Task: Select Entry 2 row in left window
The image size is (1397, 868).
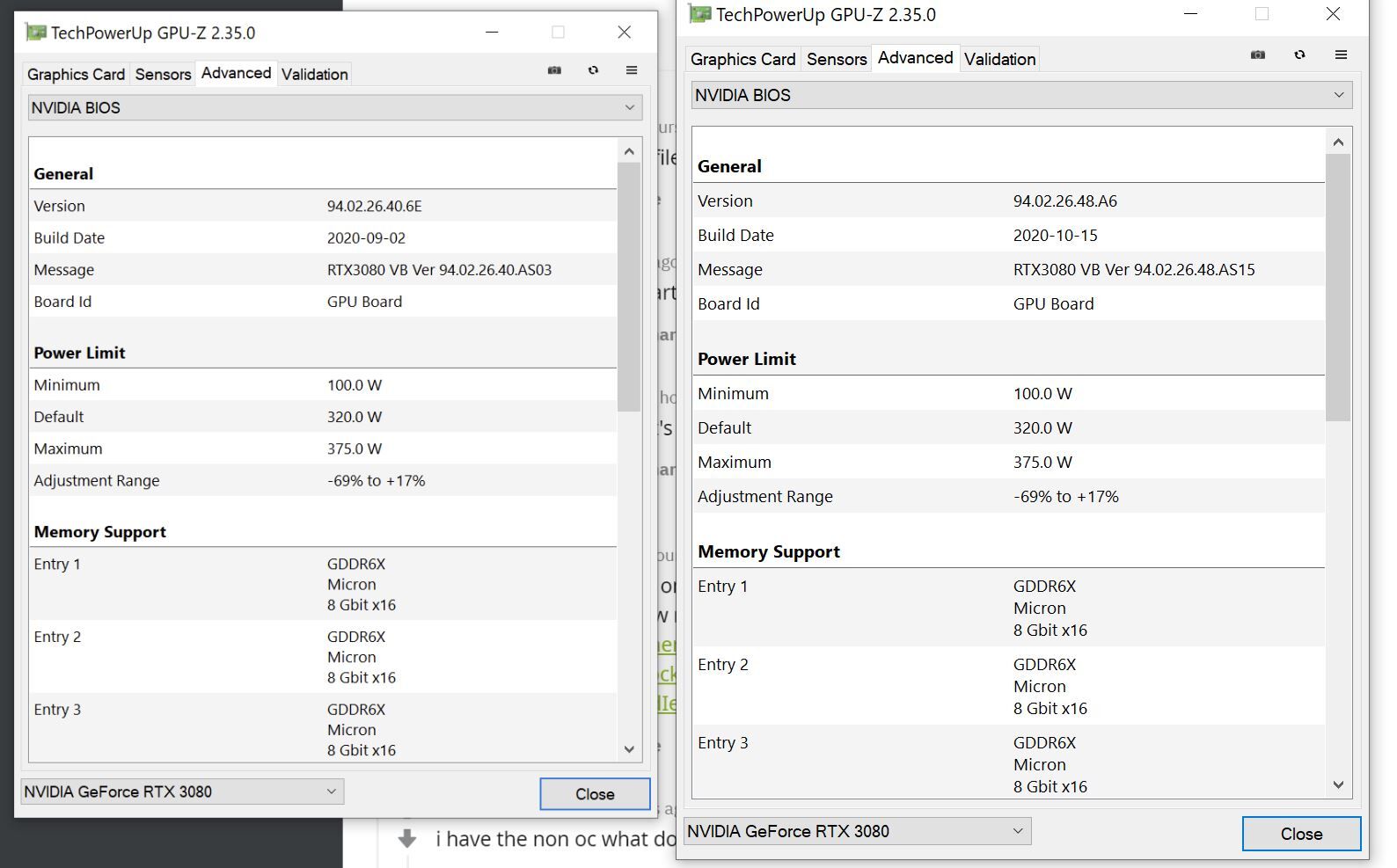Action: point(323,657)
